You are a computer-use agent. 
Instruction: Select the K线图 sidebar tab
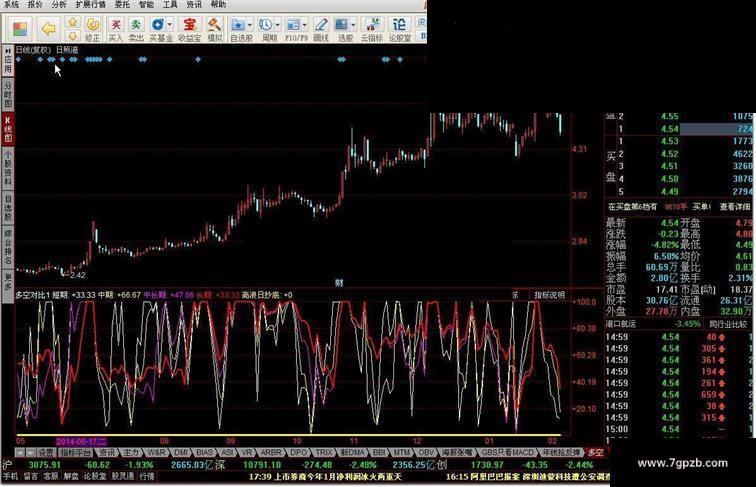click(8, 129)
